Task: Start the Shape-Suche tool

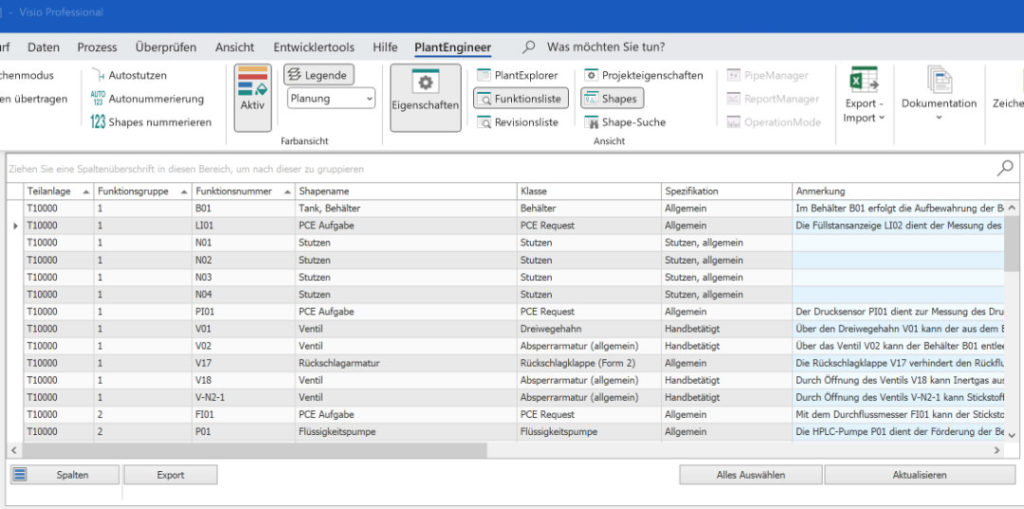Action: 624,122
